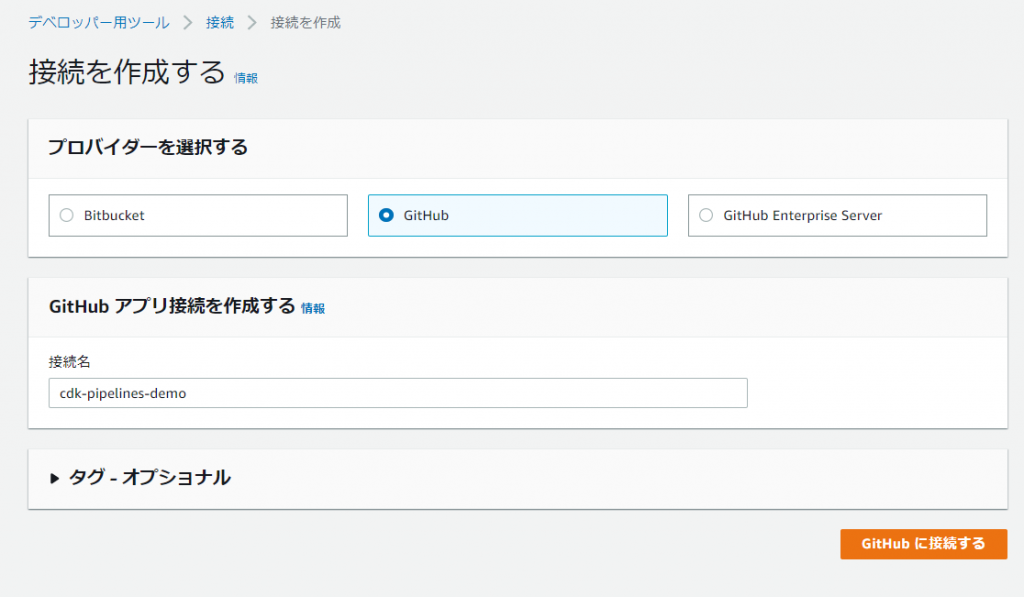Go back to 接続 breadcrumb page
Viewport: 1024px width, 597px height.
pos(219,23)
